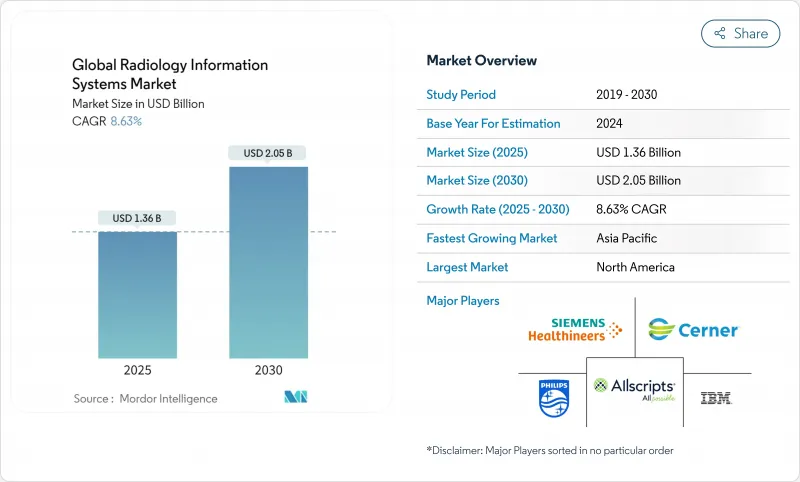The width and height of the screenshot is (800, 482).
Task: Select the 2030 market size bar
Action: click(x=268, y=262)
